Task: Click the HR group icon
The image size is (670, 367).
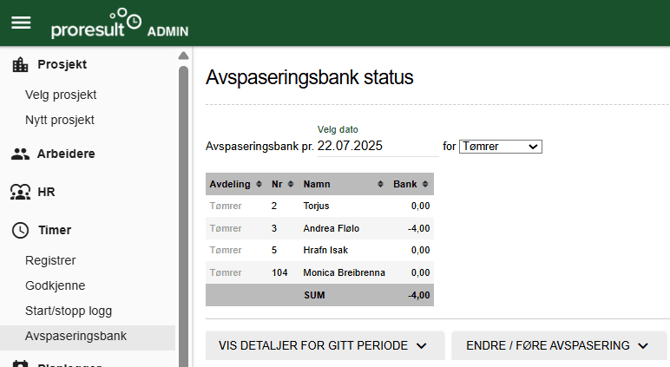Action: [x=20, y=192]
